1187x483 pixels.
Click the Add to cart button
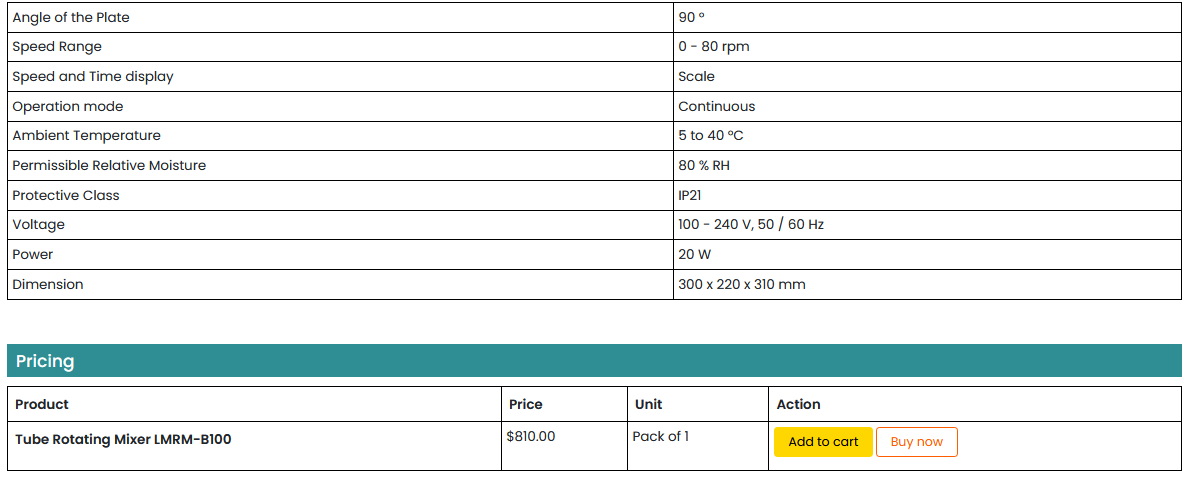point(823,442)
